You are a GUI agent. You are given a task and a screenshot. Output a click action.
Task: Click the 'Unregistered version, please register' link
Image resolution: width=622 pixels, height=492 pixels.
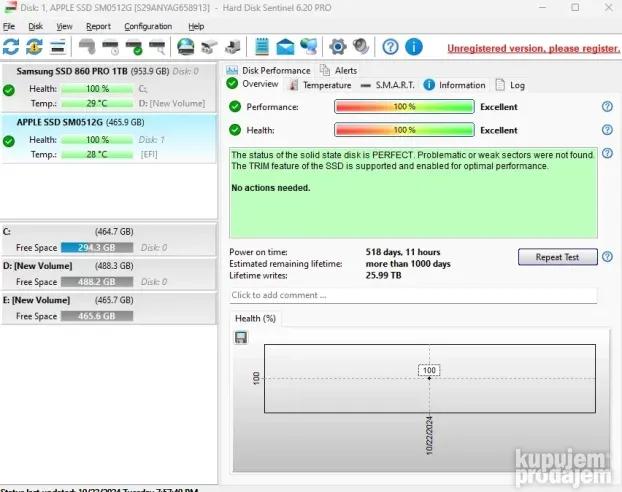click(532, 48)
